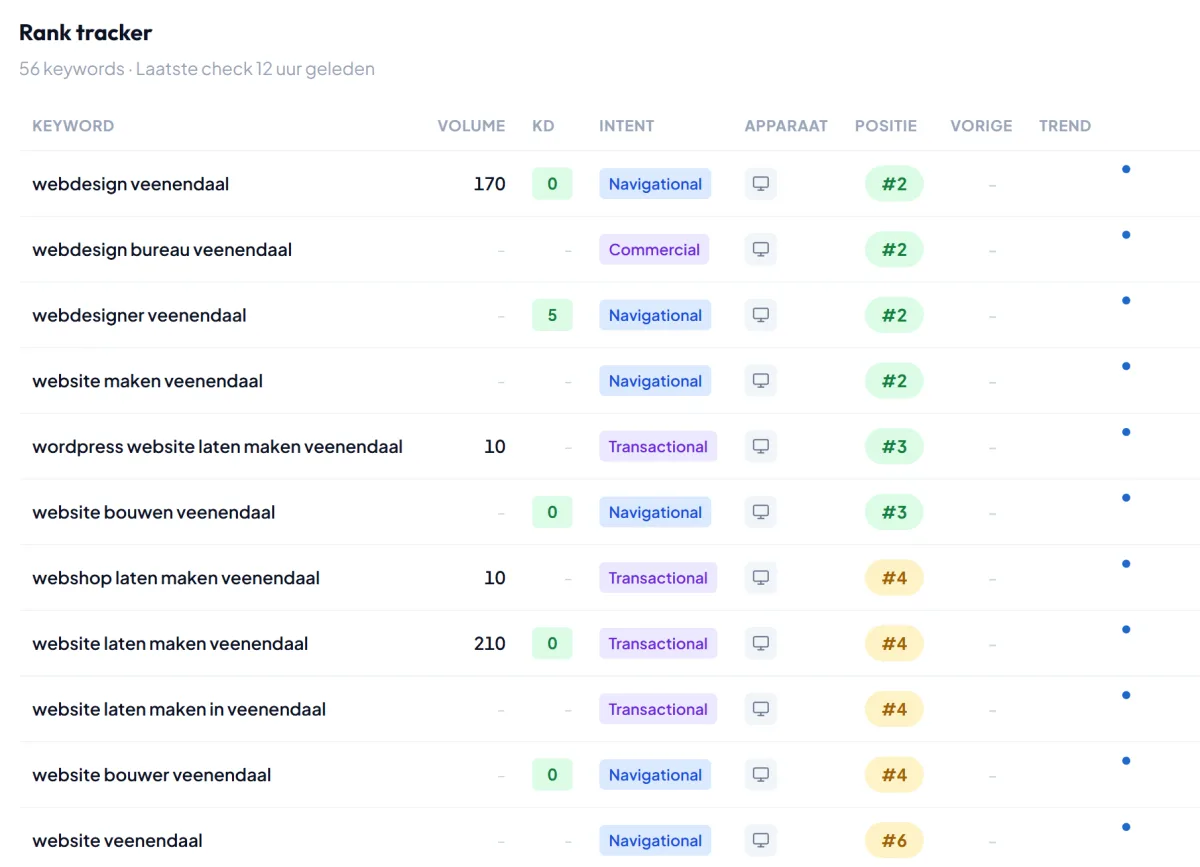Click desktop device icon for website bouwen veenendaal

(760, 512)
